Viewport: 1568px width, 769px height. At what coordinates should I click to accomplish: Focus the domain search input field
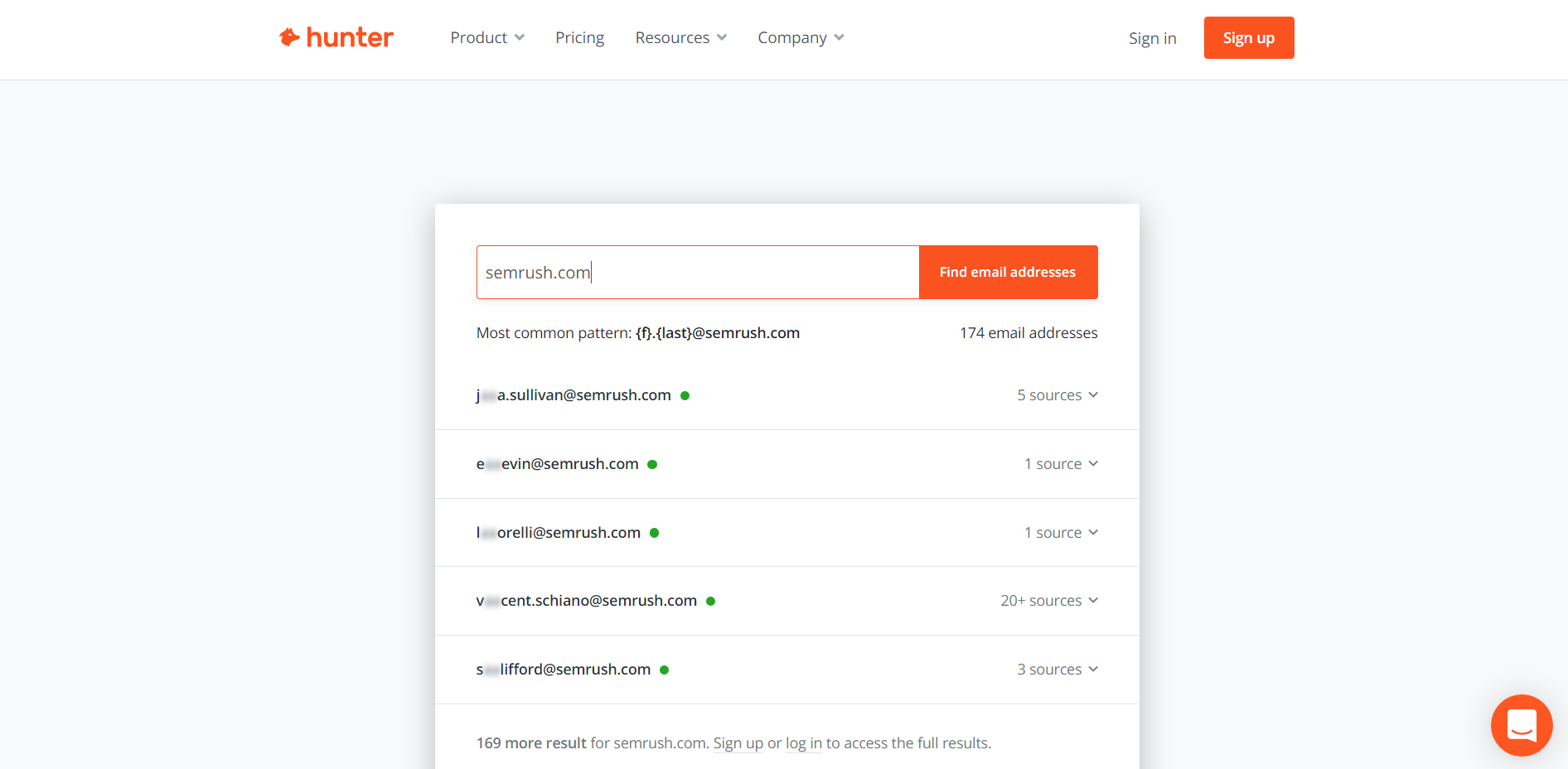pos(698,272)
